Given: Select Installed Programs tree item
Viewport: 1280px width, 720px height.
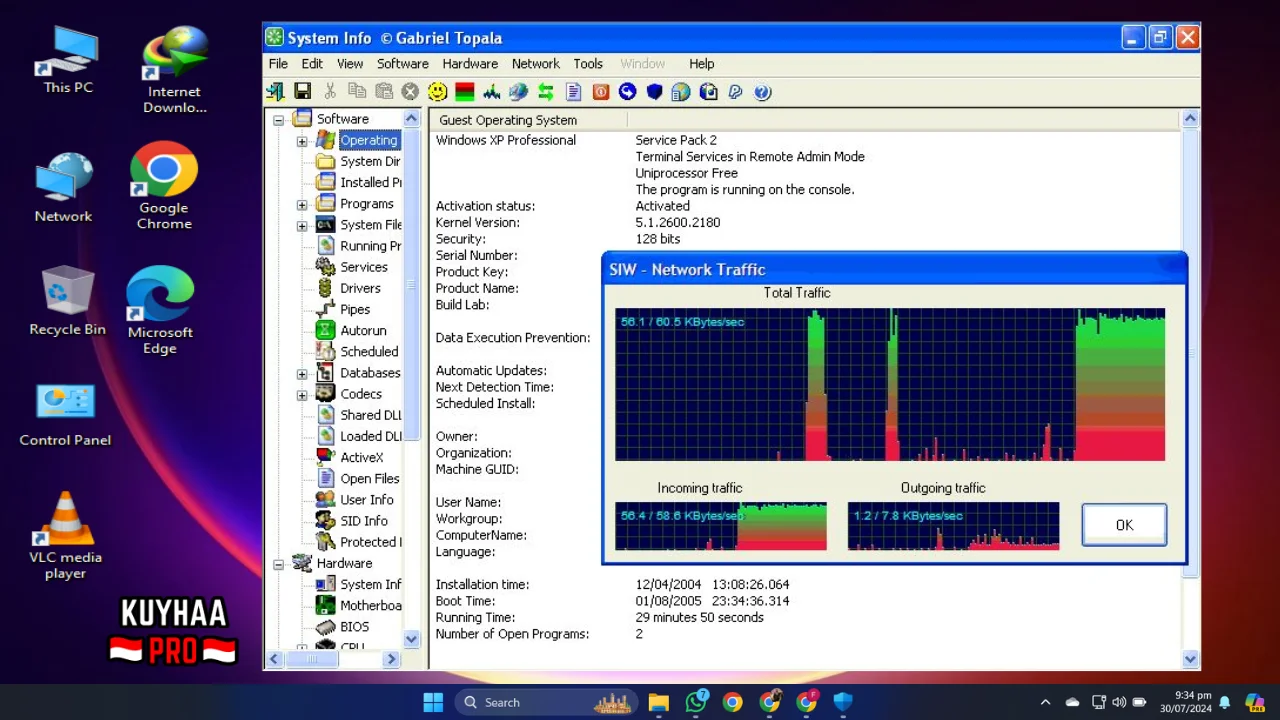Looking at the screenshot, I should click(x=370, y=182).
